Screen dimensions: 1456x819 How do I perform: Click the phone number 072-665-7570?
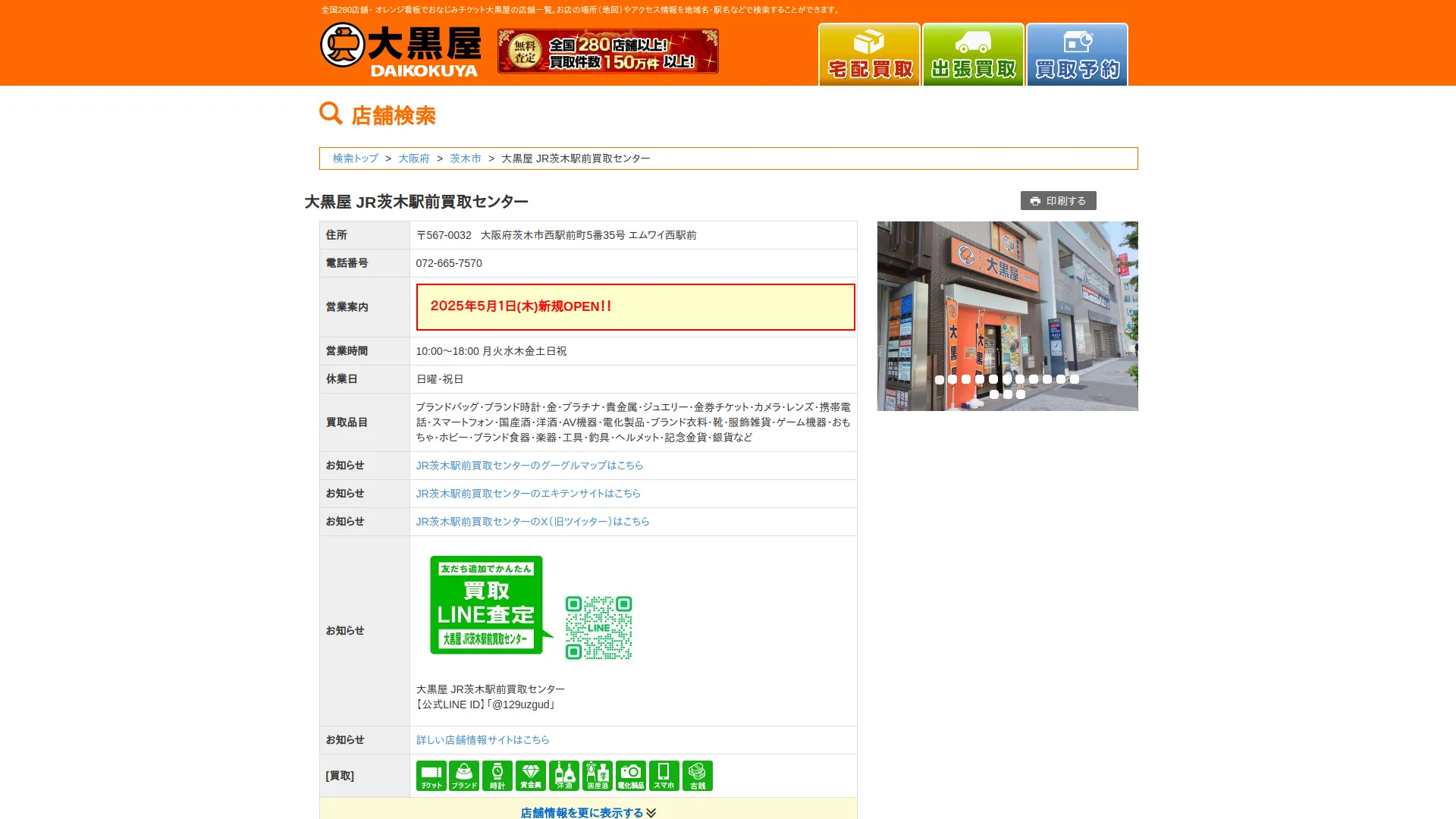(x=449, y=263)
